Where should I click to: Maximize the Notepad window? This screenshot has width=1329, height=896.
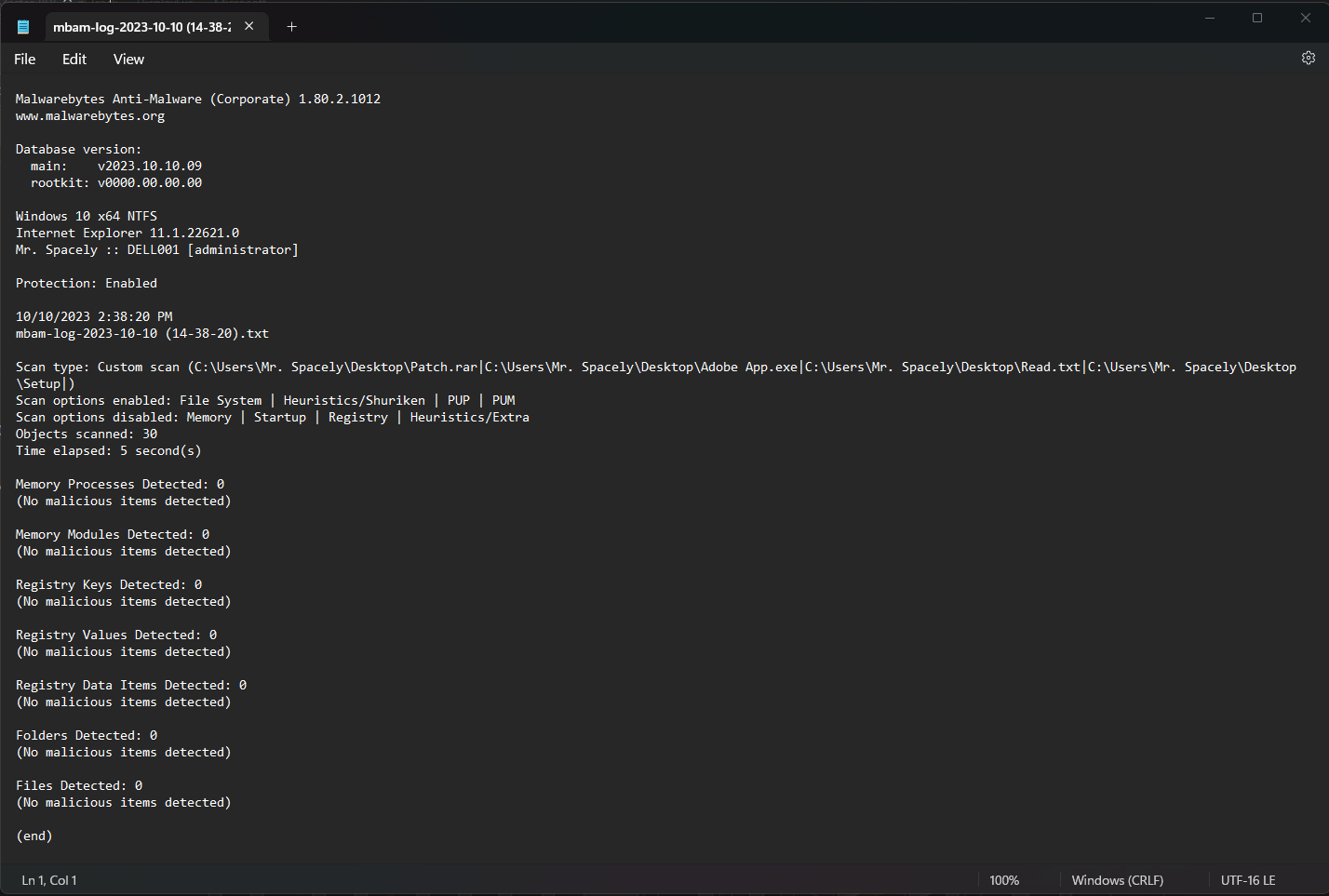1257,19
